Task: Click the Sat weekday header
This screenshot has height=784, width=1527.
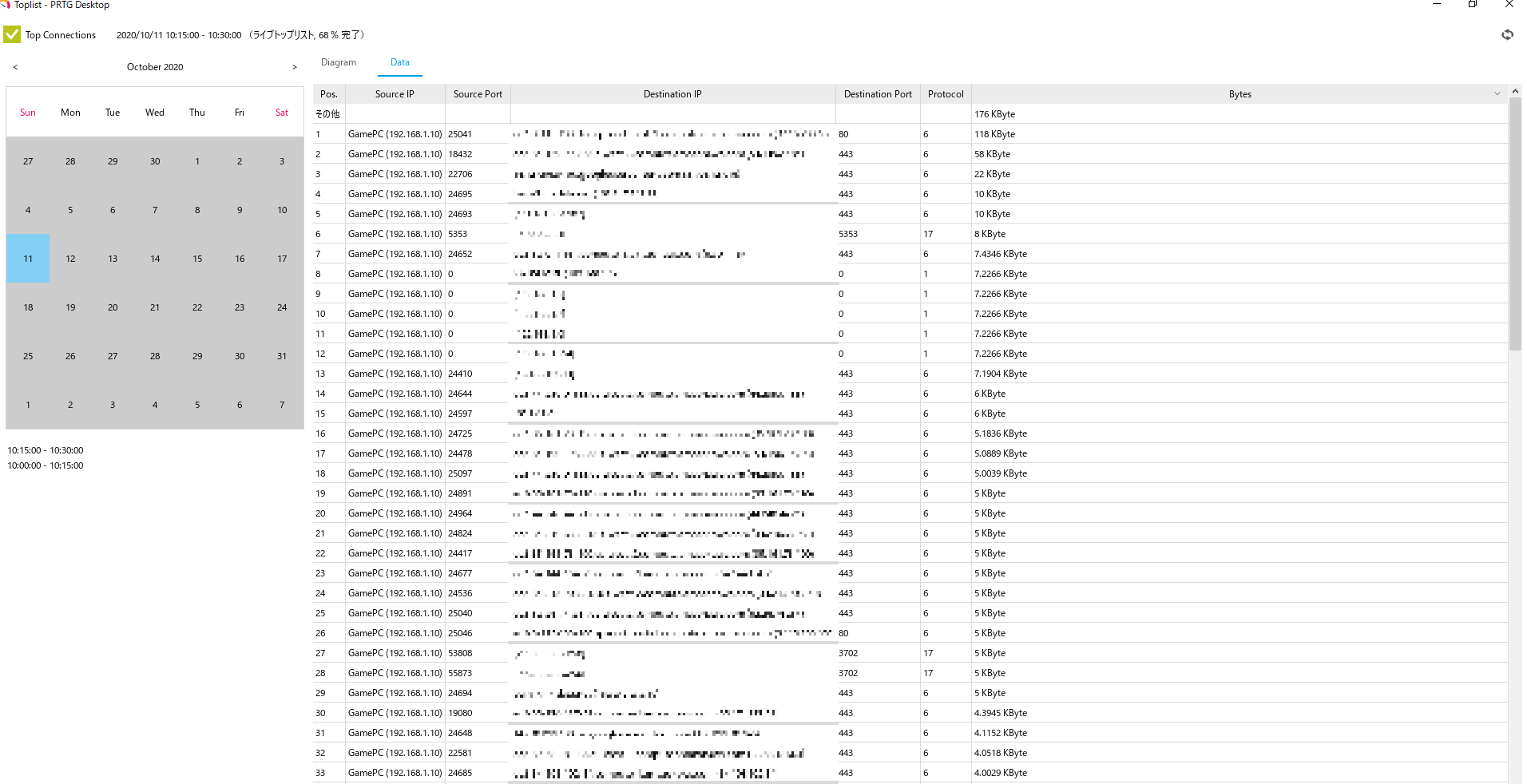Action: [282, 113]
